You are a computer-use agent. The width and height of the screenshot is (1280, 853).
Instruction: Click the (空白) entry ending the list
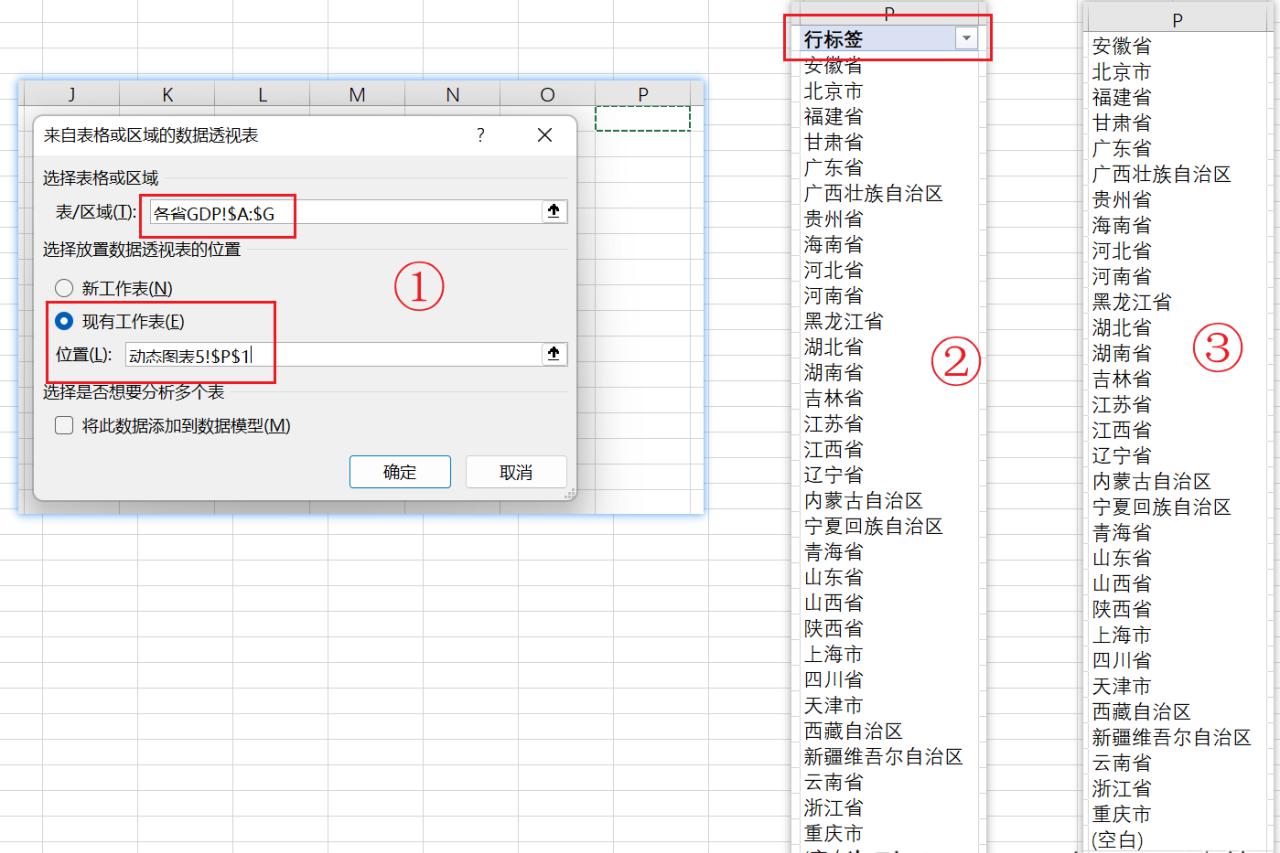pos(1117,840)
